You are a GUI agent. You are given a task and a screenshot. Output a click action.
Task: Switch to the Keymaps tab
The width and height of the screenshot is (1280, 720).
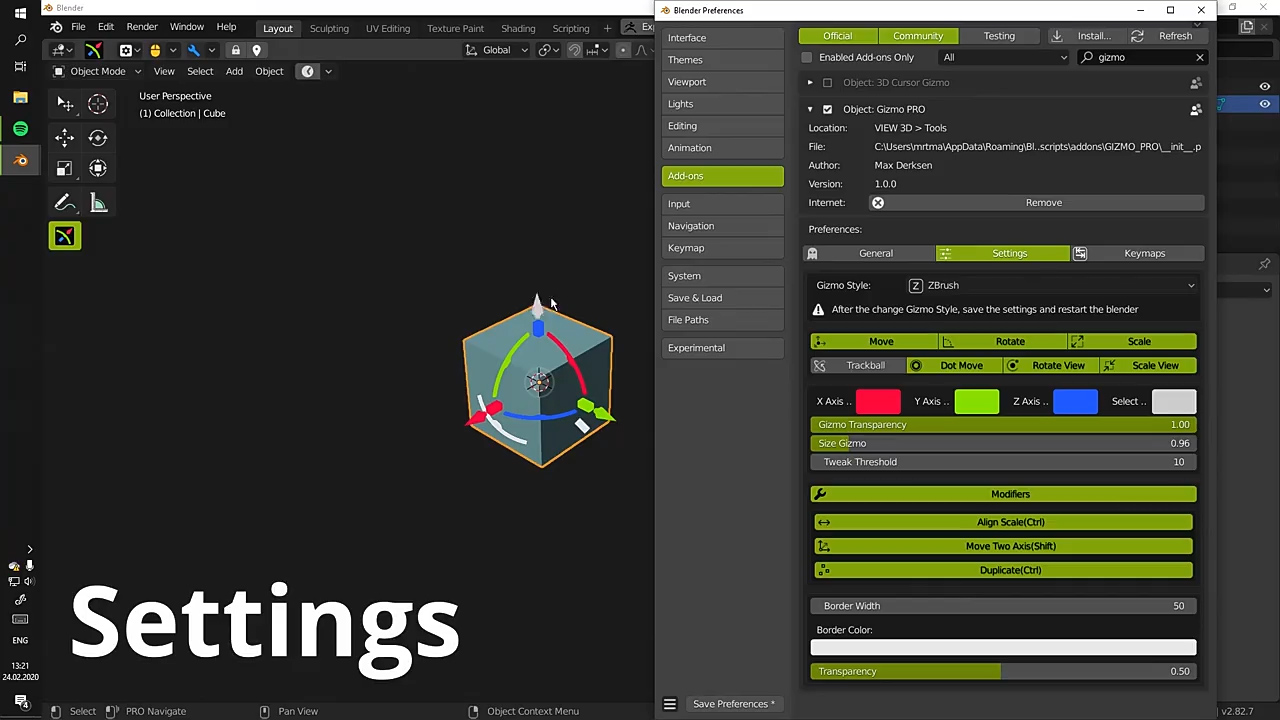pyautogui.click(x=1137, y=254)
